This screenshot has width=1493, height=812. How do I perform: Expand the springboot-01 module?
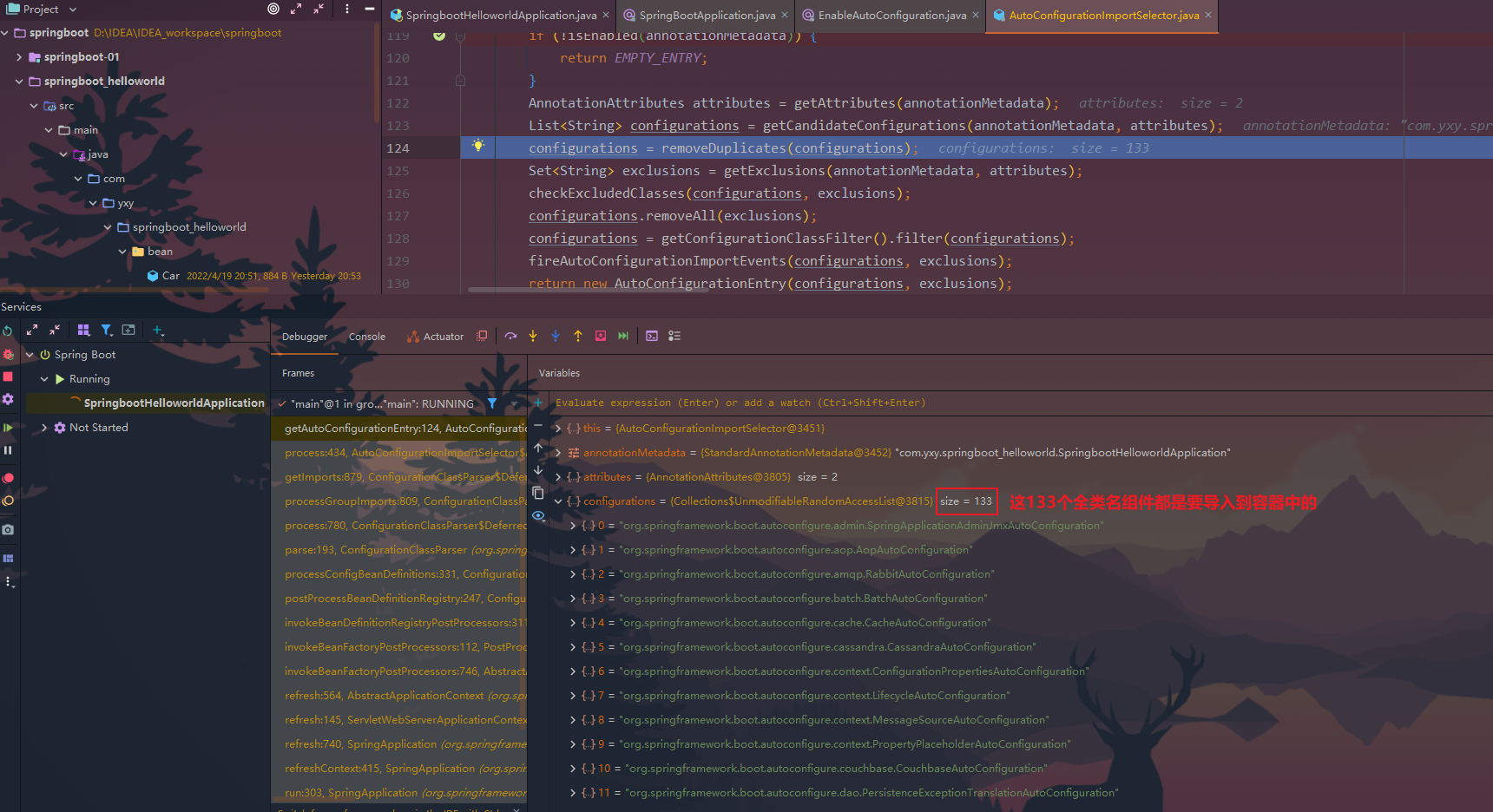click(19, 57)
